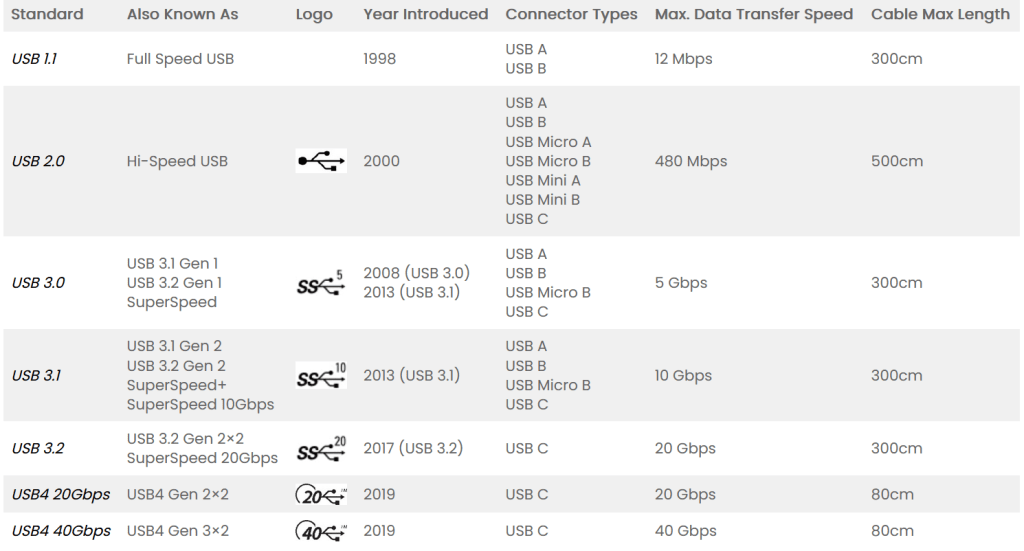Viewport: 1024px width, 551px height.
Task: Click the Connector Types column header
Action: point(571,15)
